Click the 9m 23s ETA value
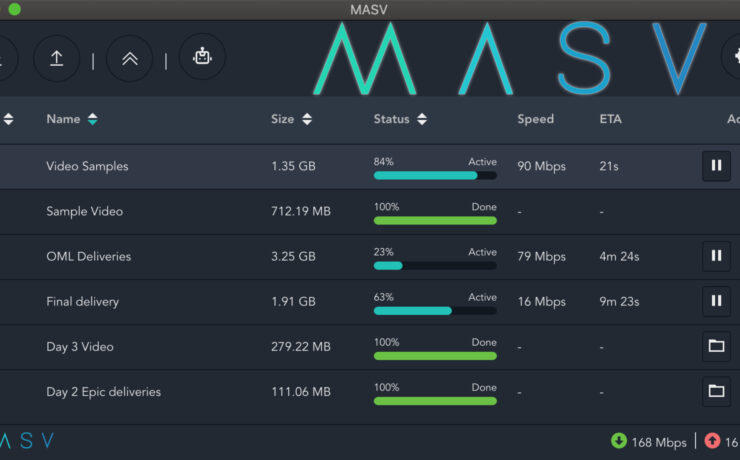 tap(619, 301)
